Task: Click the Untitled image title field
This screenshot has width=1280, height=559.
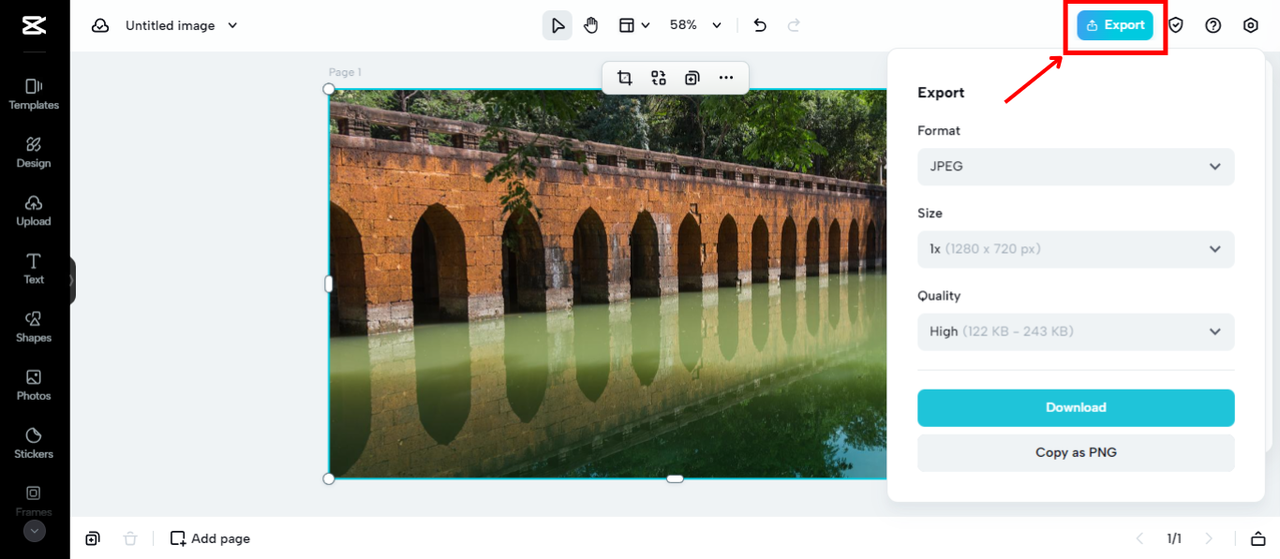Action: pos(170,26)
